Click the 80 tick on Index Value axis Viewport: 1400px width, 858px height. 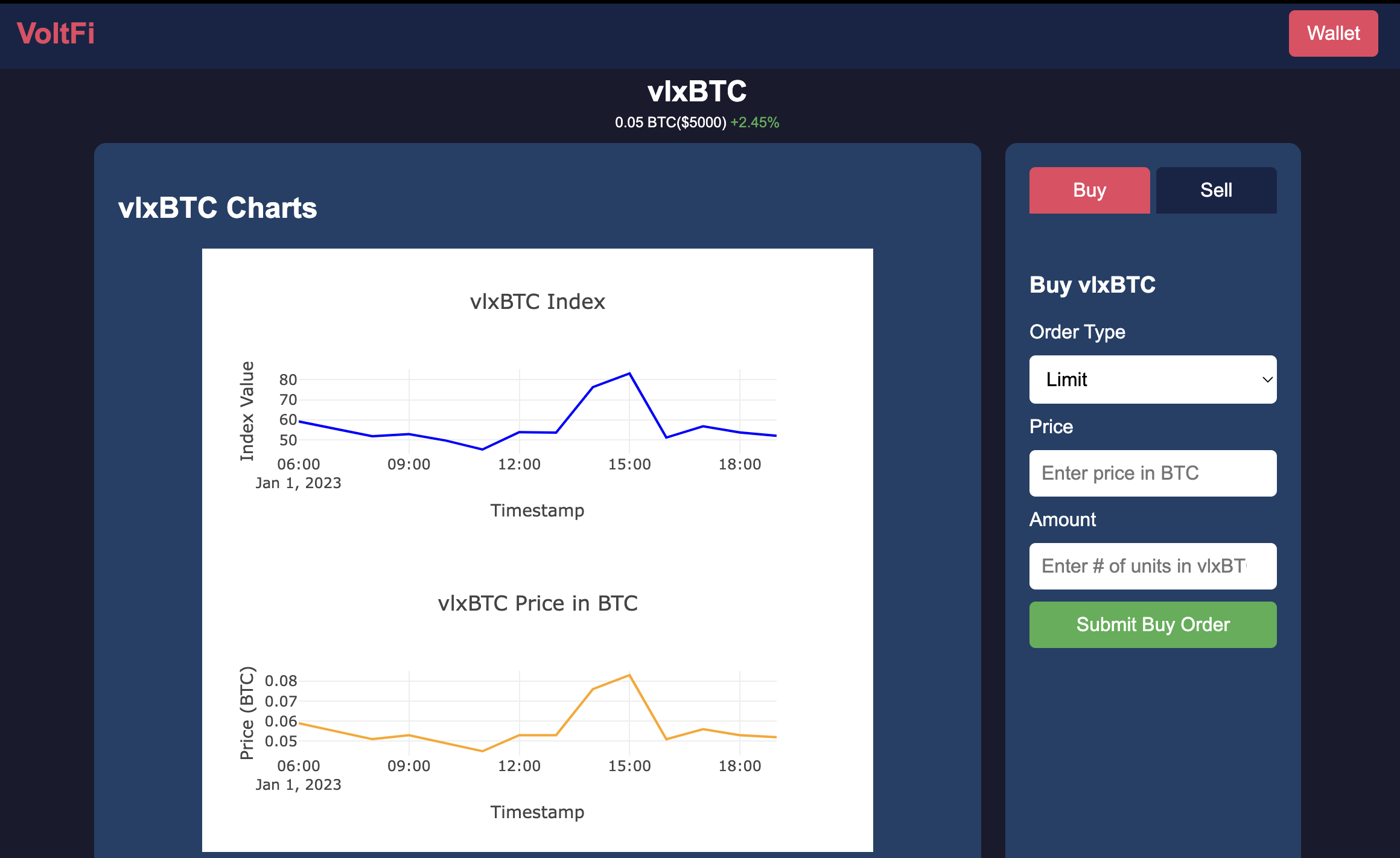288,380
